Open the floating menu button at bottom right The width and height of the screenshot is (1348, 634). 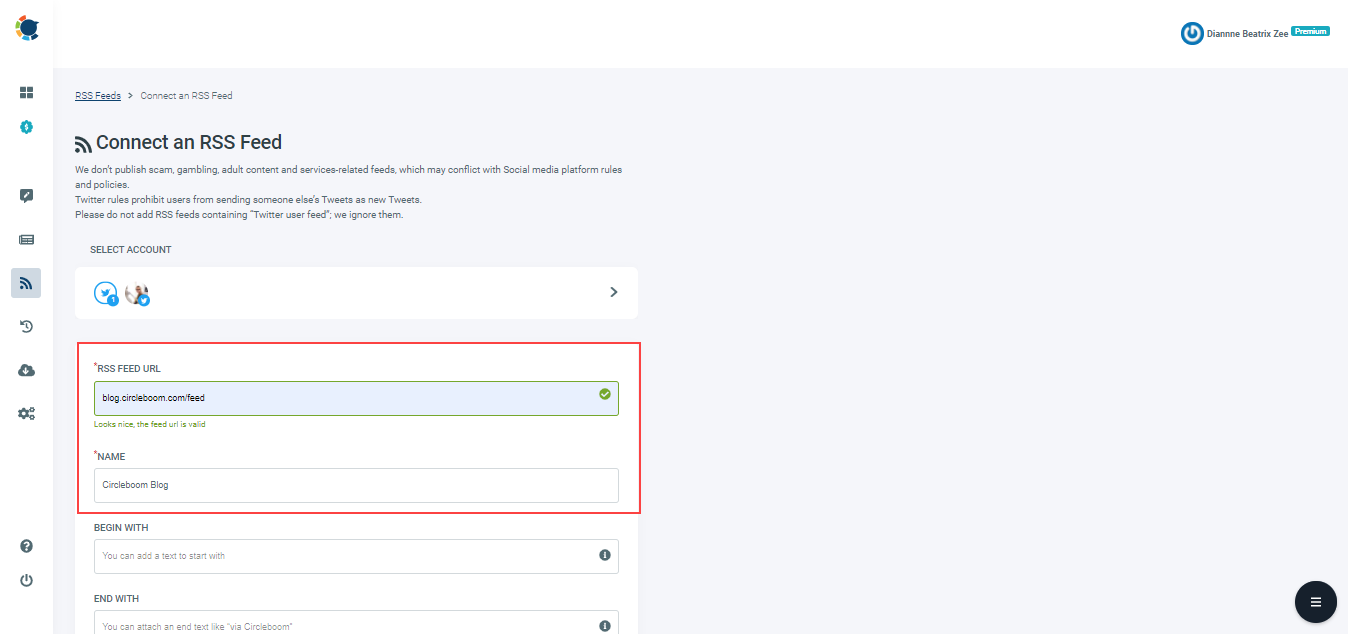1315,602
